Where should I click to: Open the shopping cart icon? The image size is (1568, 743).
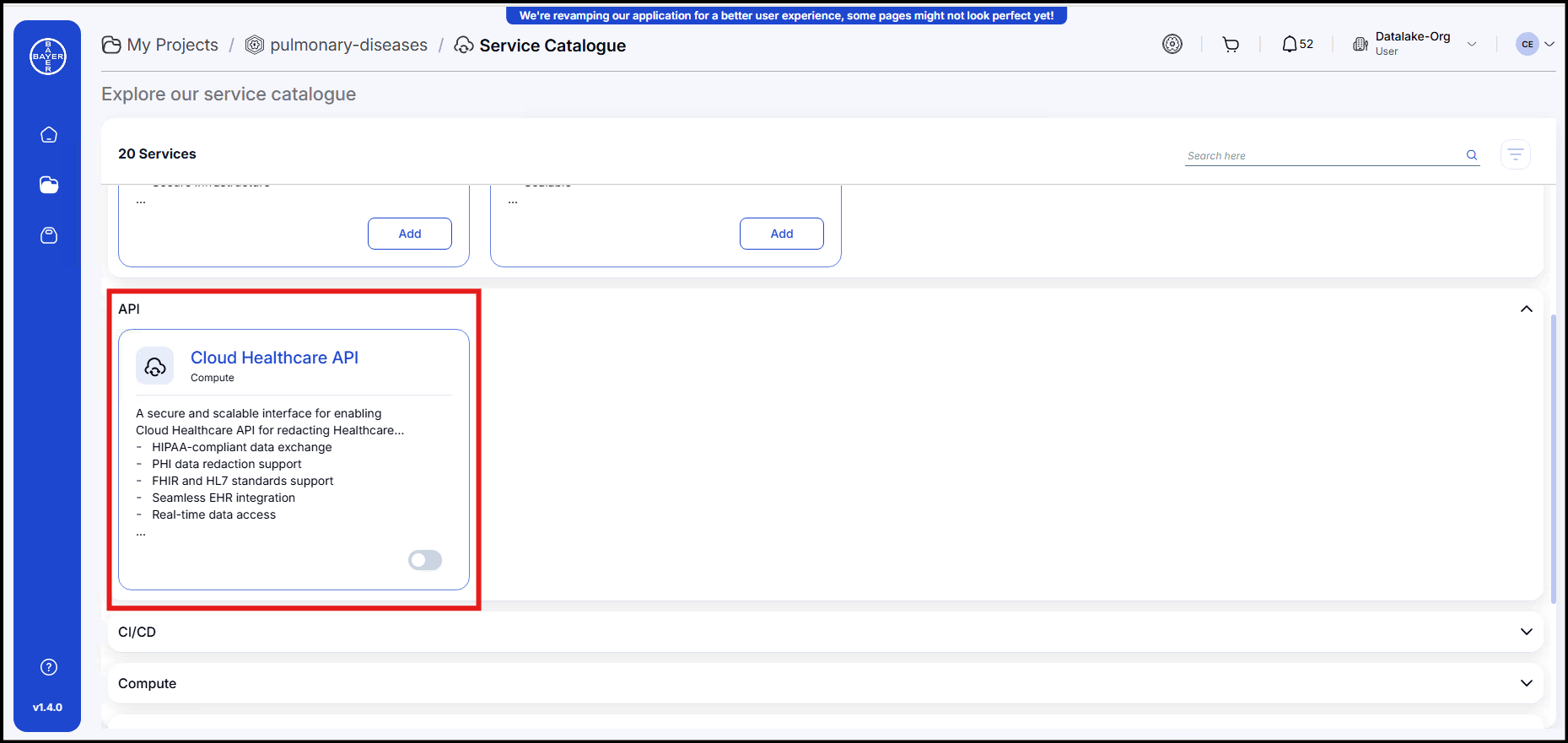tap(1231, 45)
